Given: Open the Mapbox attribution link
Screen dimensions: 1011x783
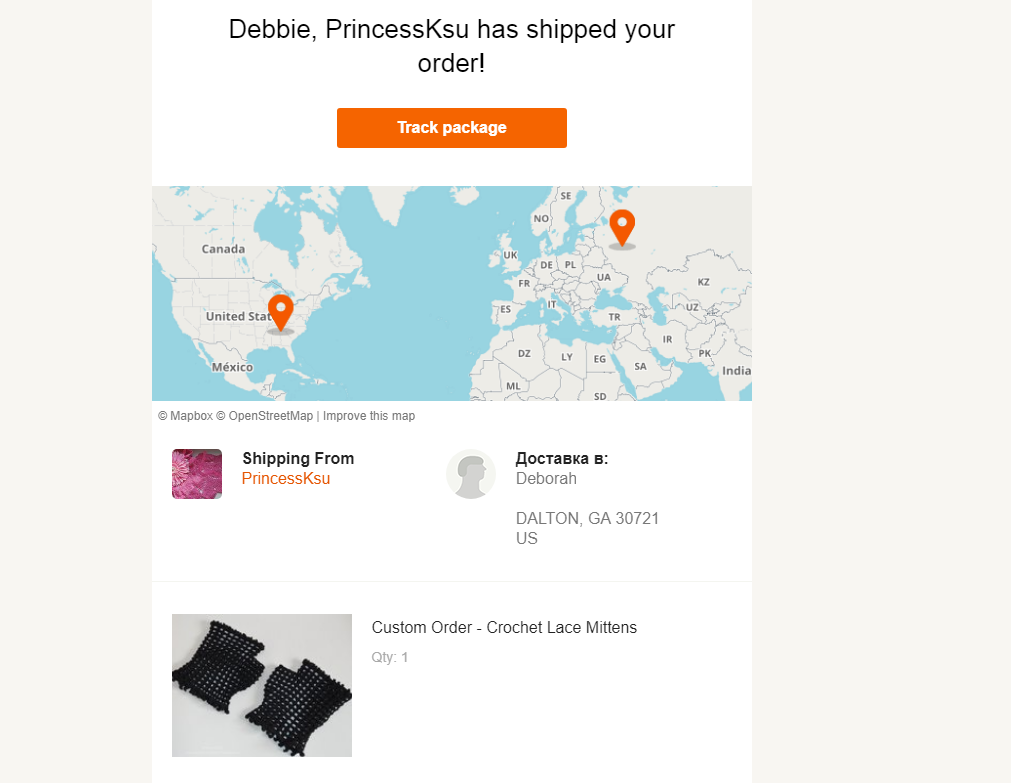Looking at the screenshot, I should [x=184, y=416].
